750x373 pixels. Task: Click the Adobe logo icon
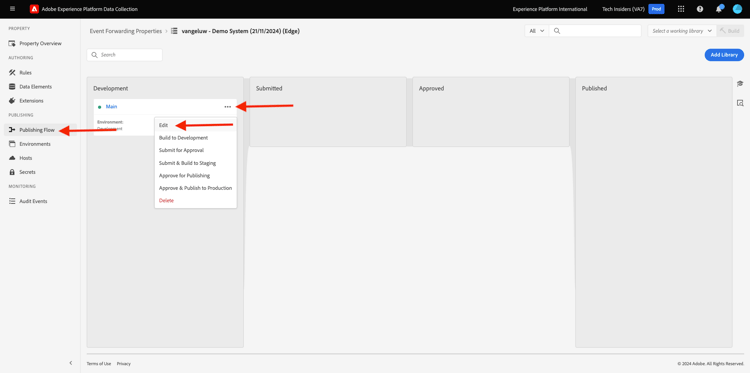(34, 9)
